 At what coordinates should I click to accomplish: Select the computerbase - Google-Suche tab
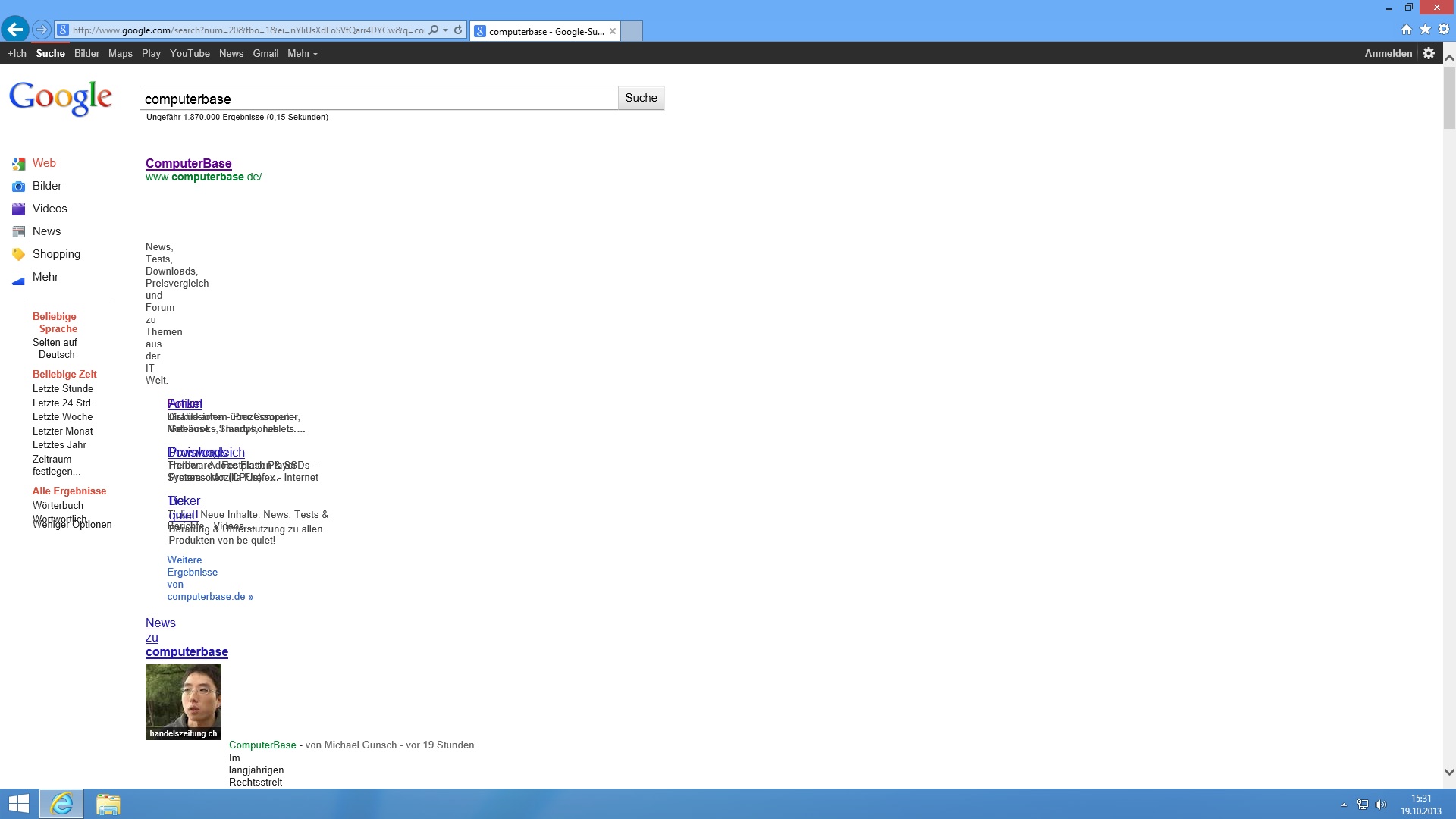coord(545,31)
